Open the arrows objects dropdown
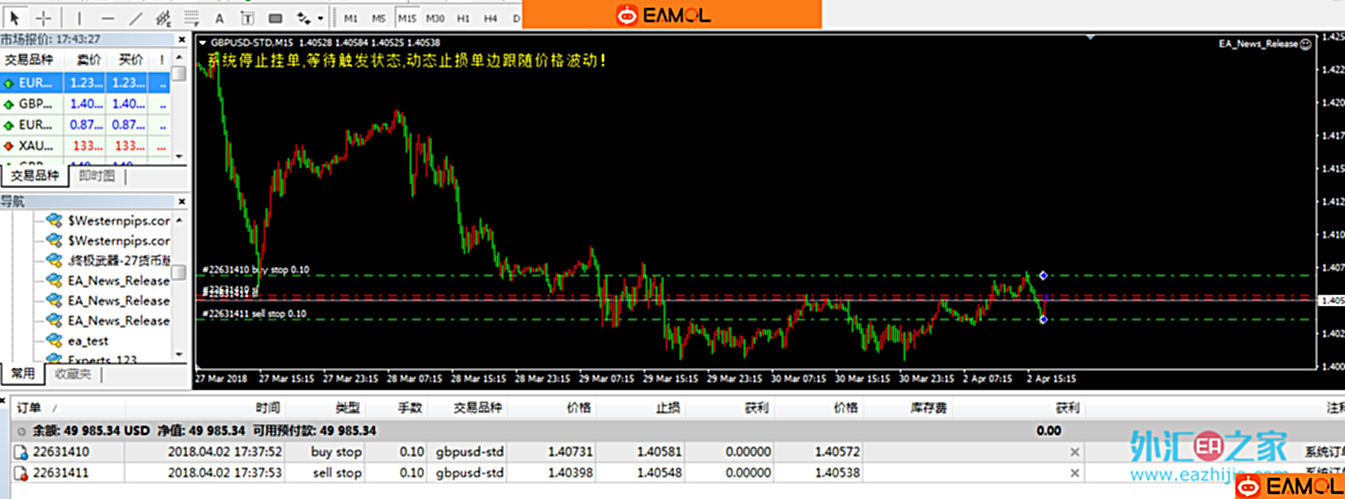This screenshot has width=1345, height=499. 321,18
